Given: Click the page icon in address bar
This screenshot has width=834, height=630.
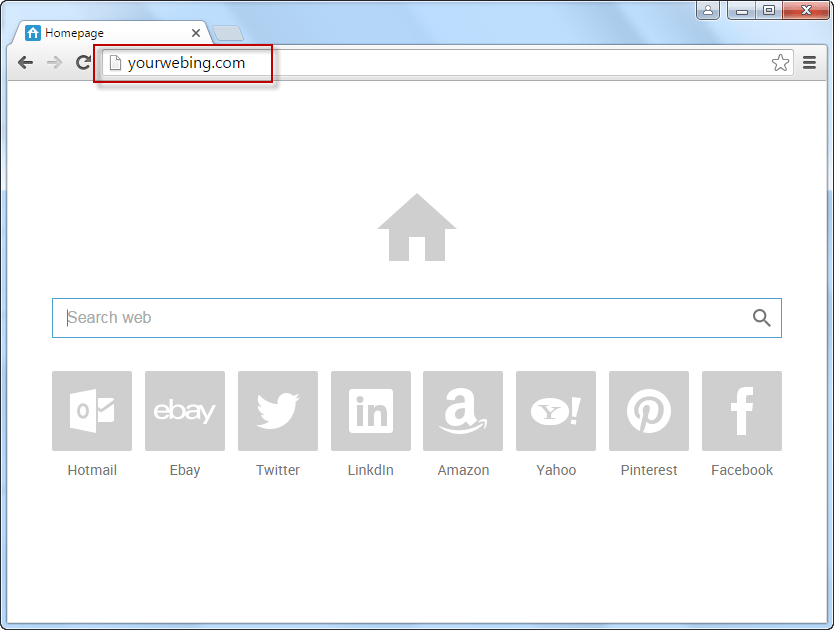Looking at the screenshot, I should [115, 63].
